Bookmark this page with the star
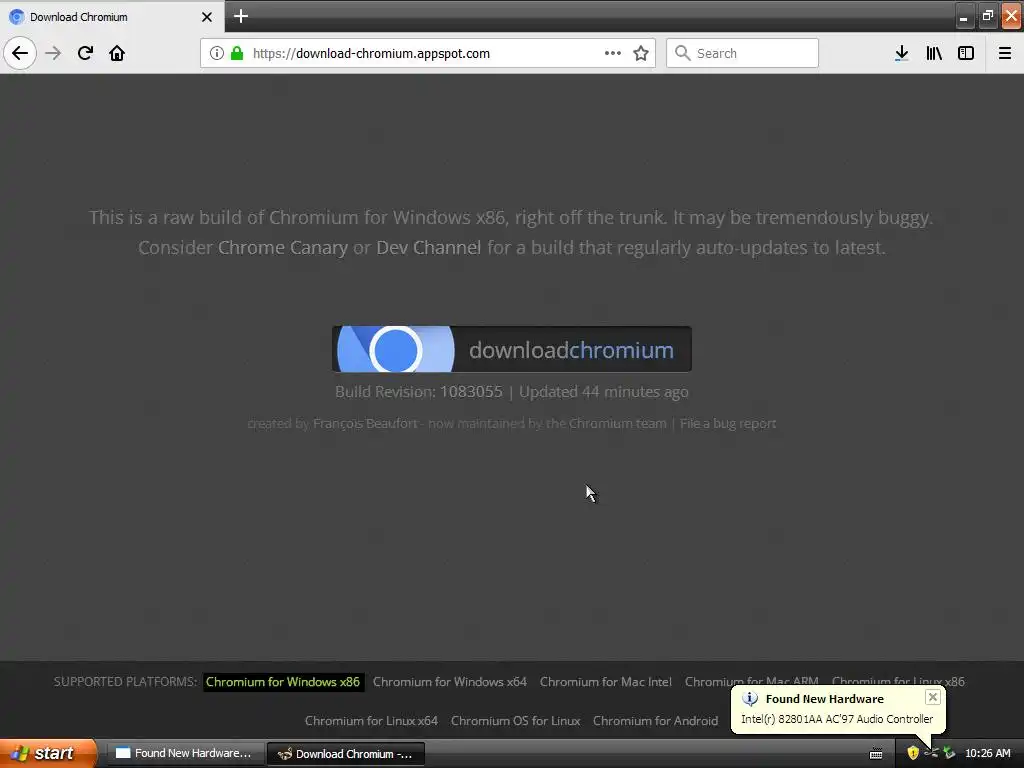The image size is (1024, 768). click(641, 53)
